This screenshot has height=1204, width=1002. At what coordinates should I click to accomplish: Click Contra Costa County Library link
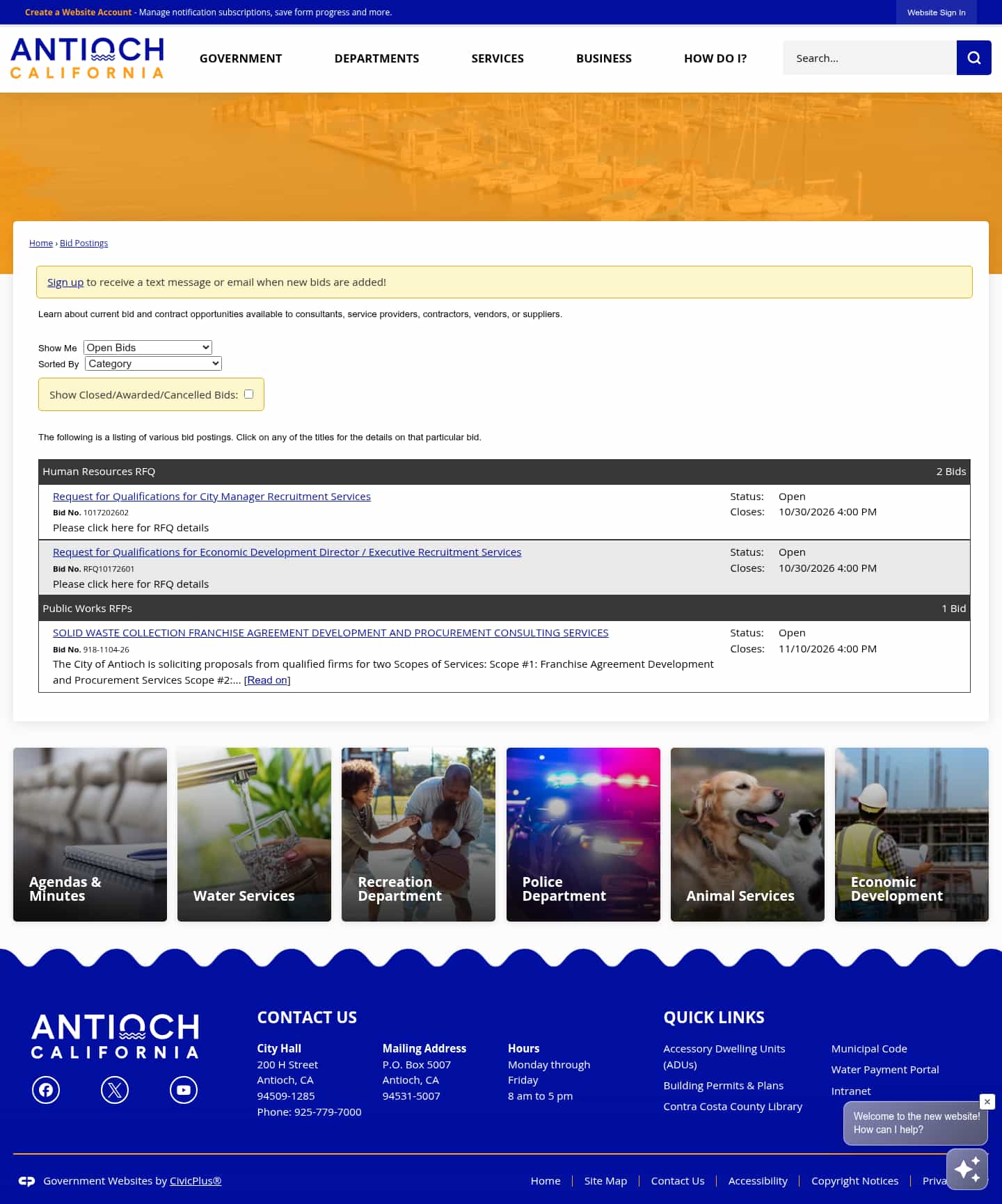click(733, 1107)
